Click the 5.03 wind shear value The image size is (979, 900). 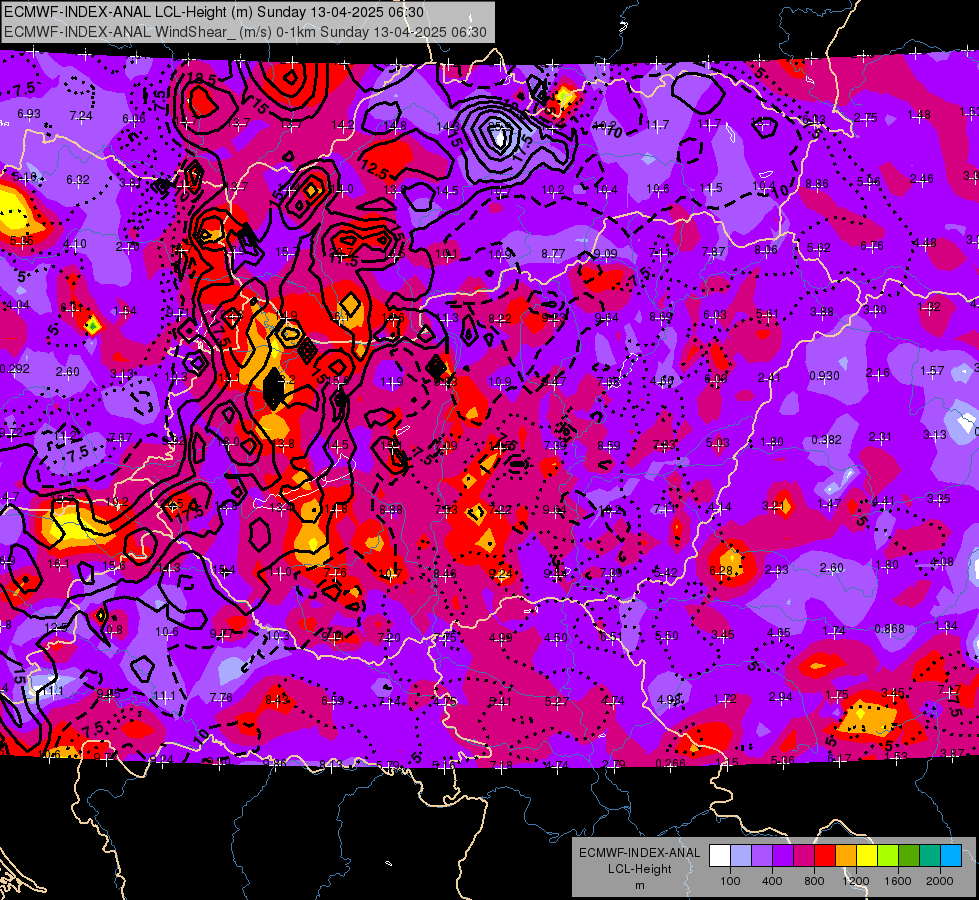point(717,443)
